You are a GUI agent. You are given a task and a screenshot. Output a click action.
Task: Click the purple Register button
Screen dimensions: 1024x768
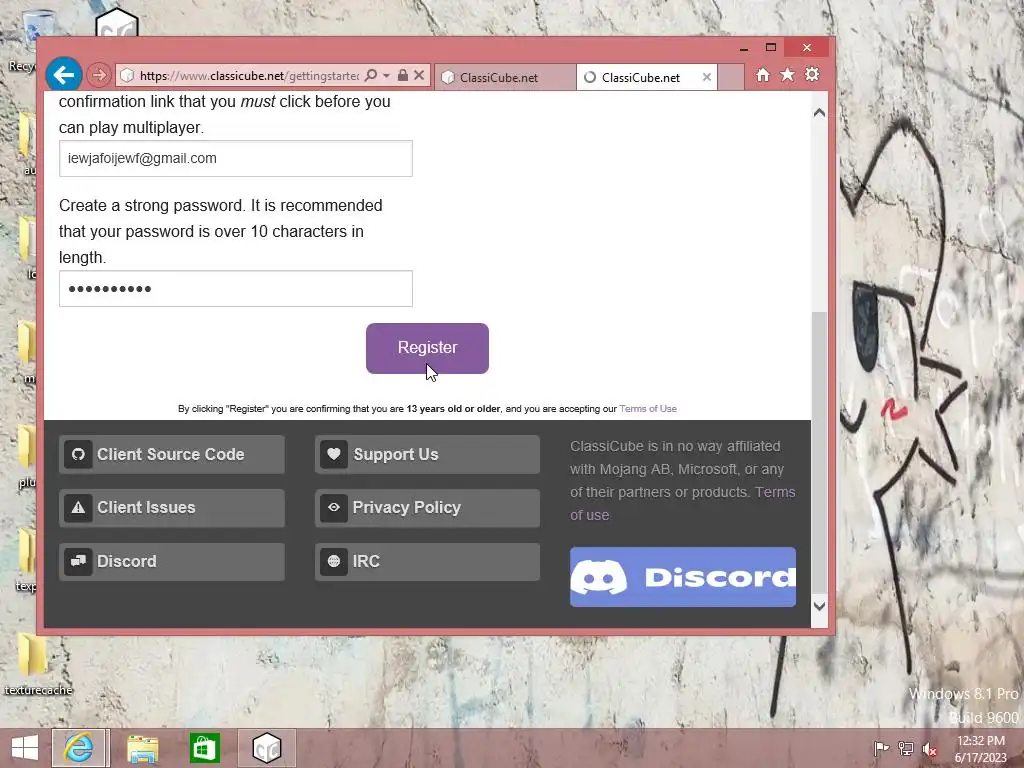(x=427, y=348)
